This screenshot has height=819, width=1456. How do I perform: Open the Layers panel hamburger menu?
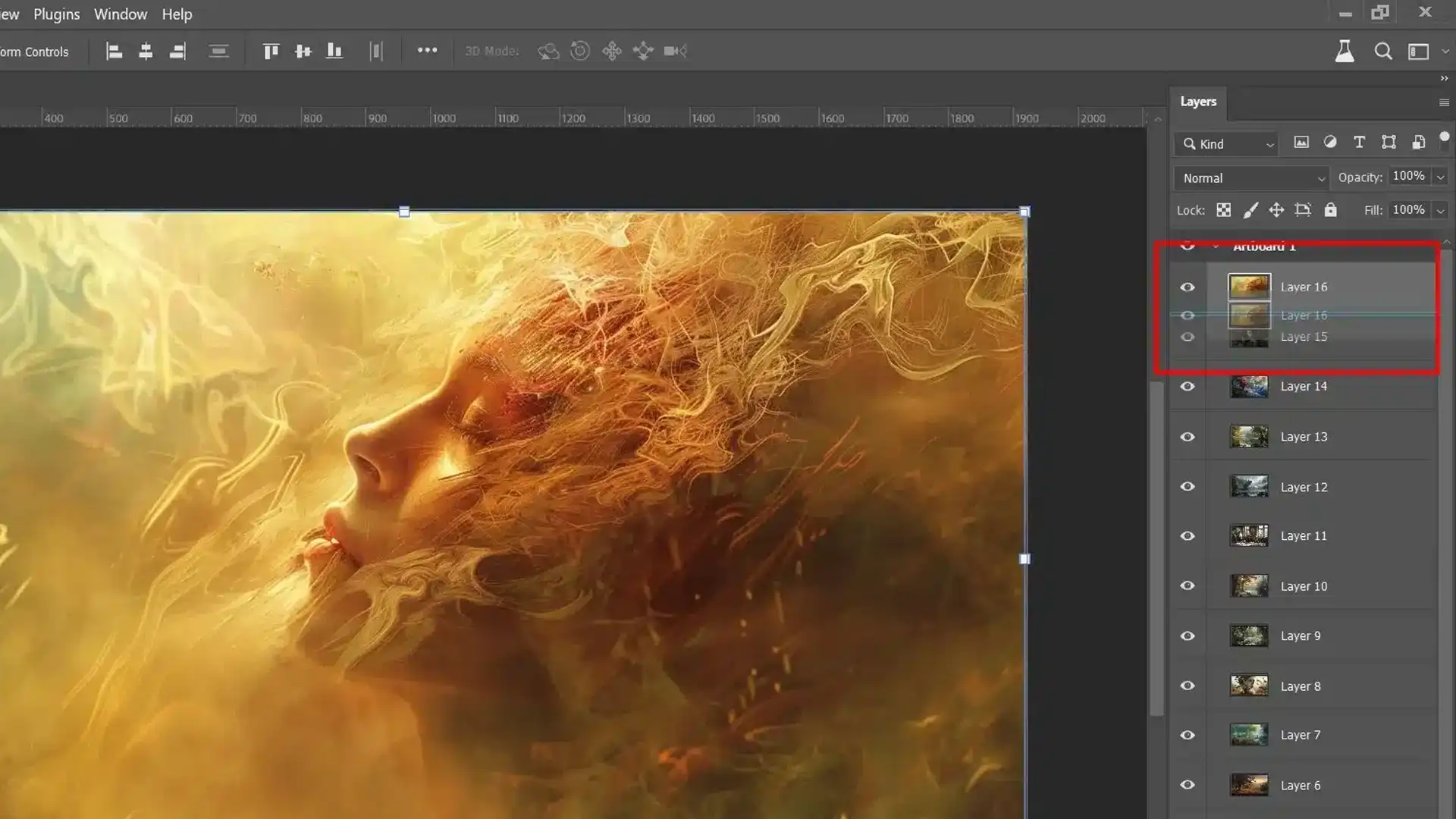point(1444,102)
